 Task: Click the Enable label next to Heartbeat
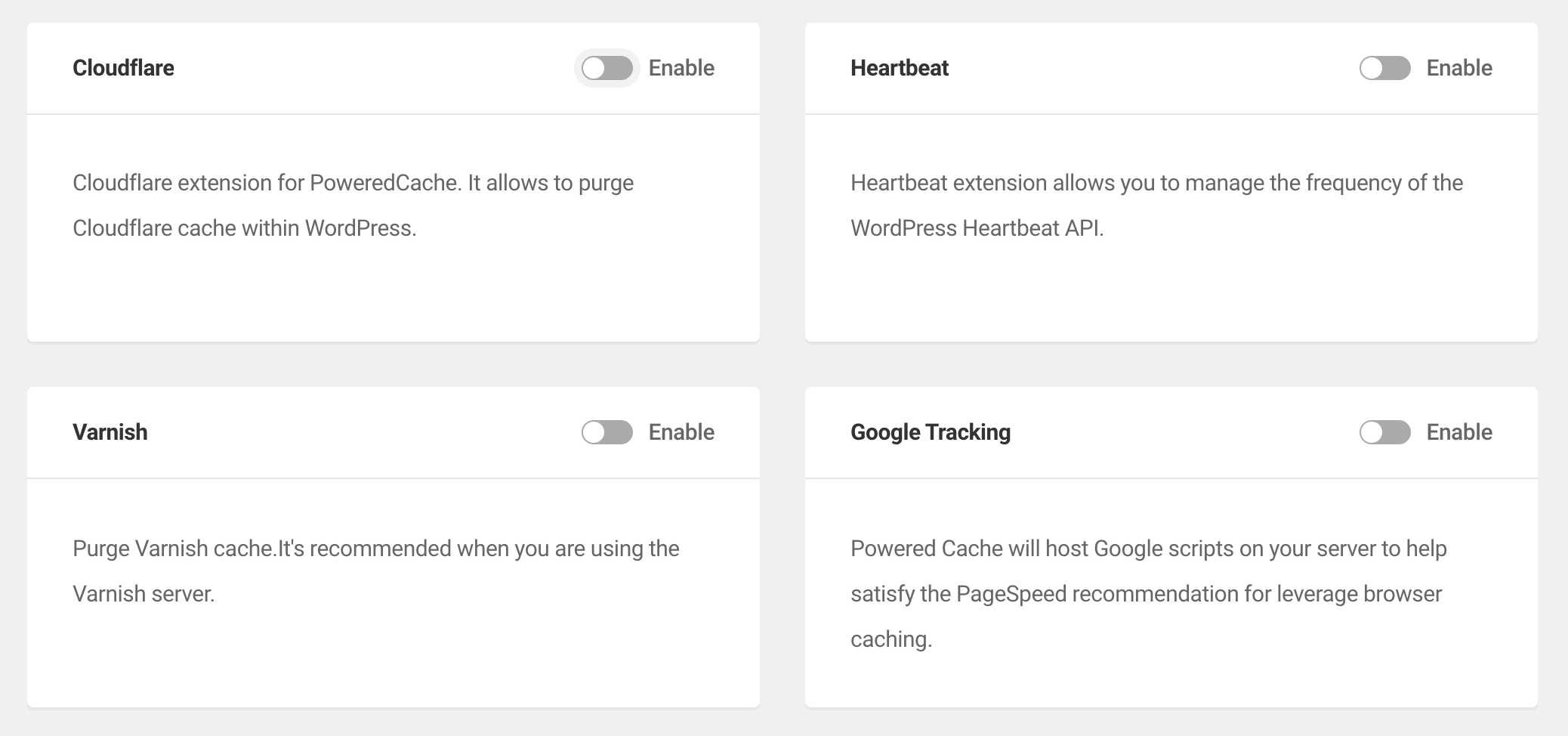[x=1459, y=68]
